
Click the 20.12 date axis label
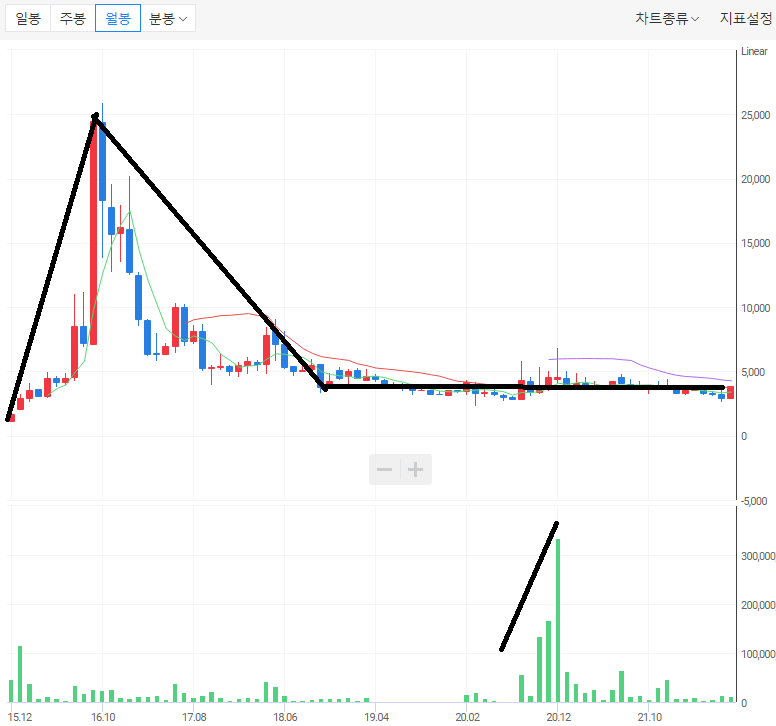click(558, 717)
